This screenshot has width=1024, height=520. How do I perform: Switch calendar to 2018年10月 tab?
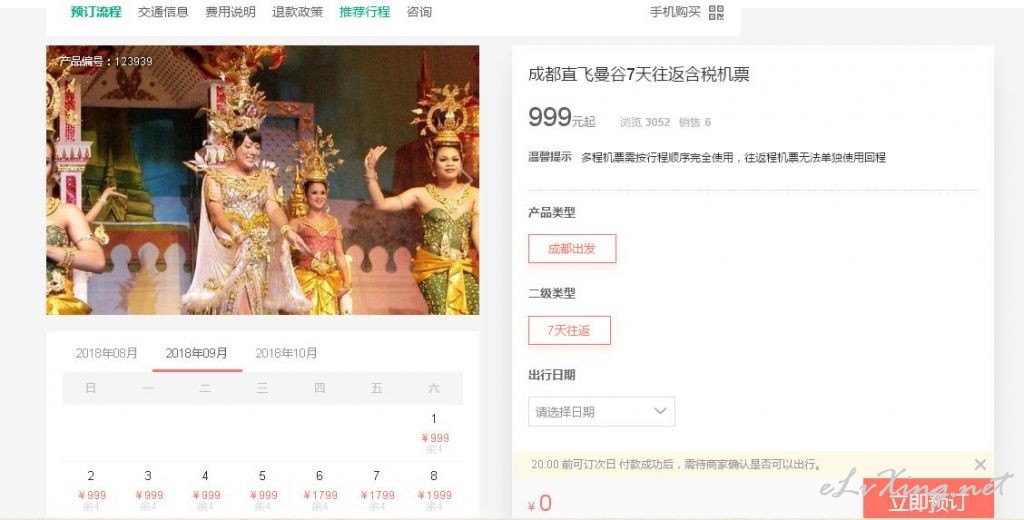click(x=286, y=353)
